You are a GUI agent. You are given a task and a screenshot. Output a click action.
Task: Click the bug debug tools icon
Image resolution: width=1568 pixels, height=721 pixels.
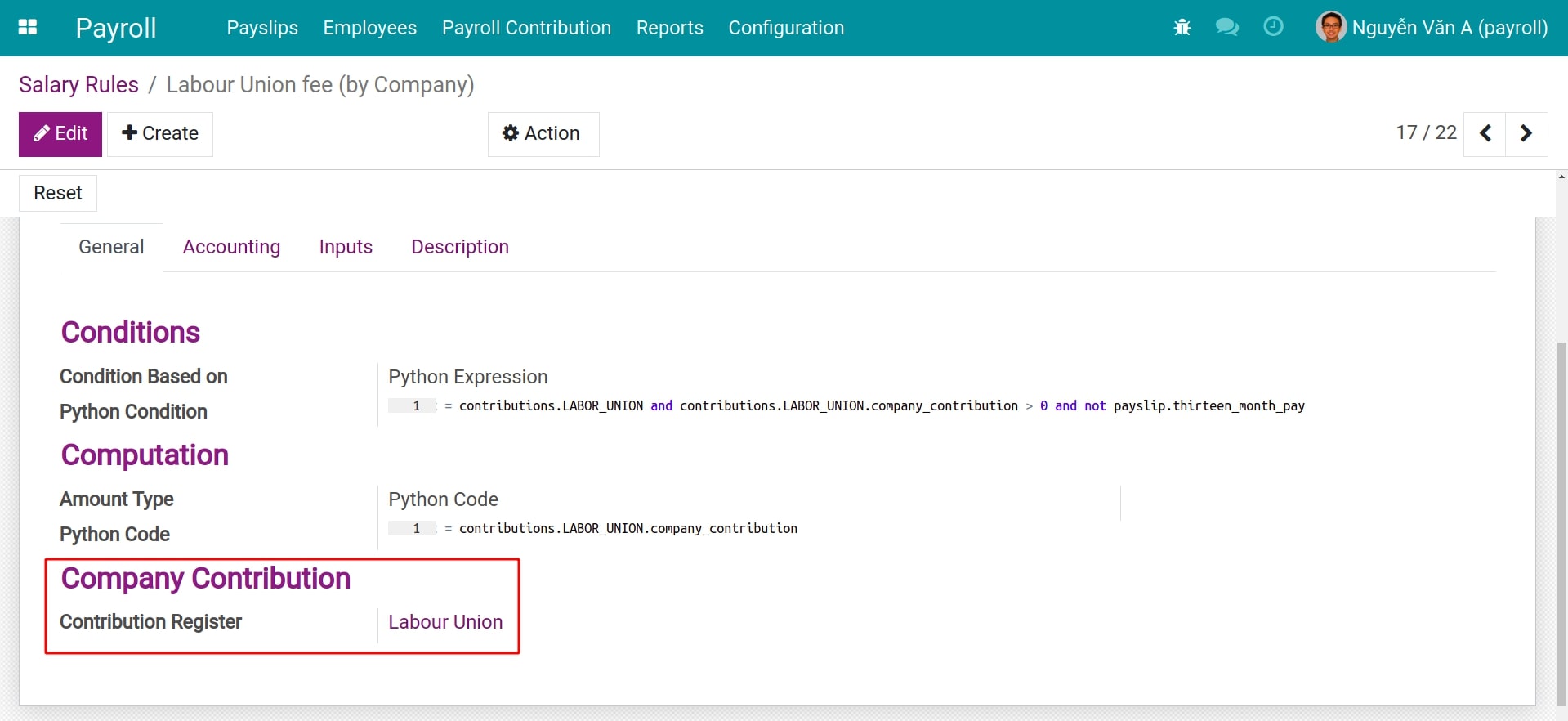tap(1182, 28)
